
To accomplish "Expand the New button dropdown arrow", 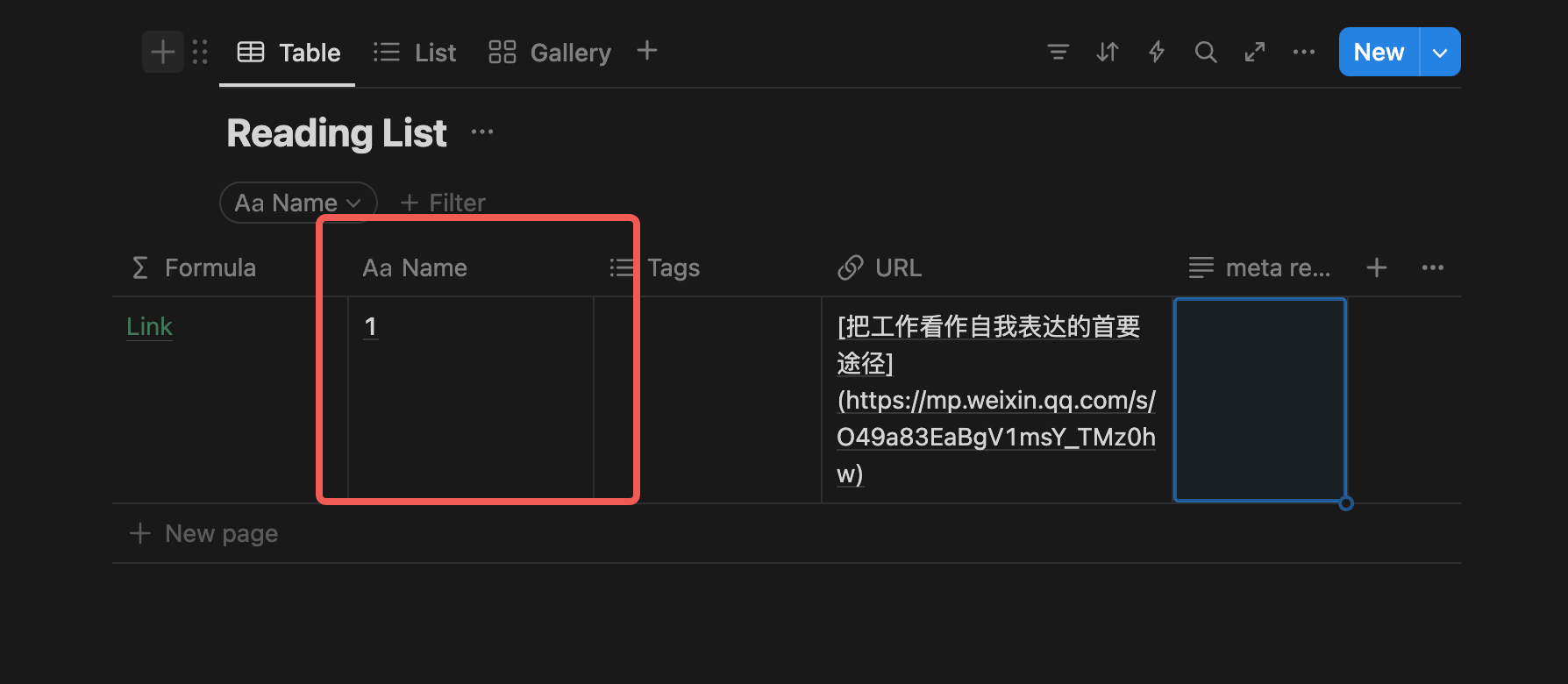I will click(1440, 52).
